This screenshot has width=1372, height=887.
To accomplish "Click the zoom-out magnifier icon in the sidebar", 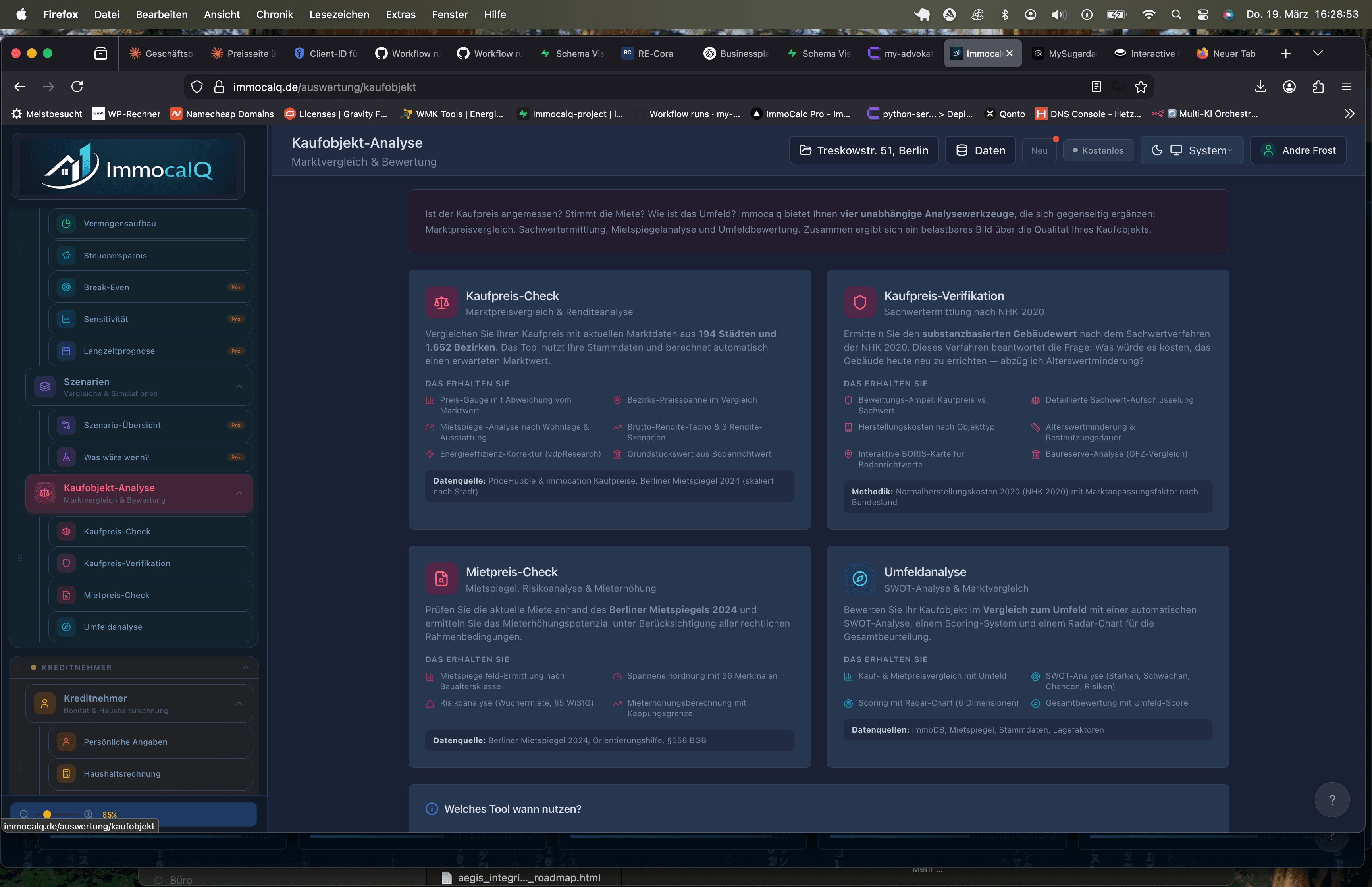I will click(24, 814).
